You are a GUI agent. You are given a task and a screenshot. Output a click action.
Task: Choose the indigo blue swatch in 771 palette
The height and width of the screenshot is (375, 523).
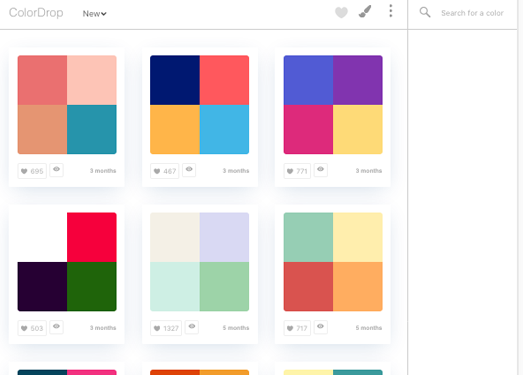click(308, 80)
